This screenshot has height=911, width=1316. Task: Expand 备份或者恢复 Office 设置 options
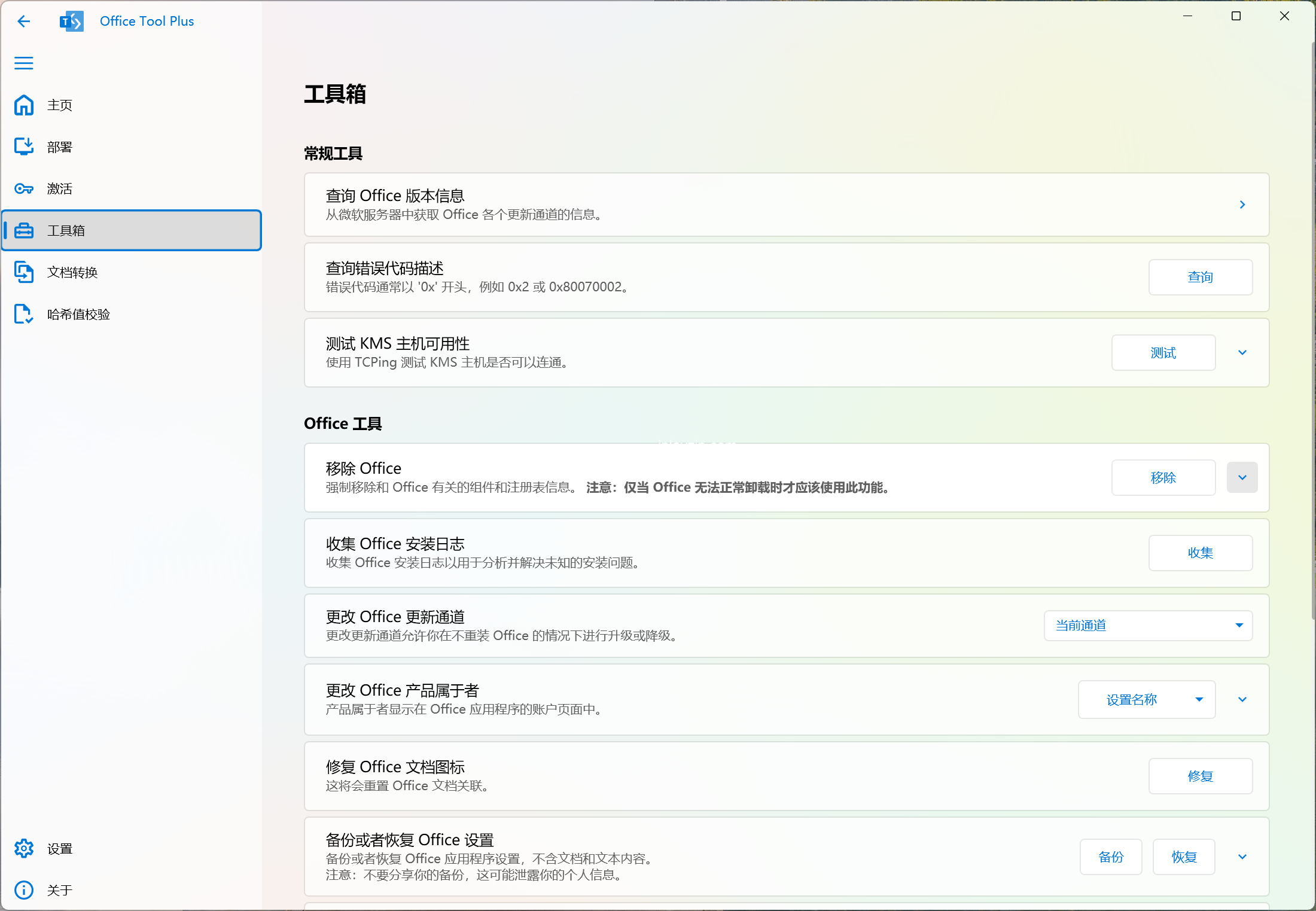[1242, 856]
